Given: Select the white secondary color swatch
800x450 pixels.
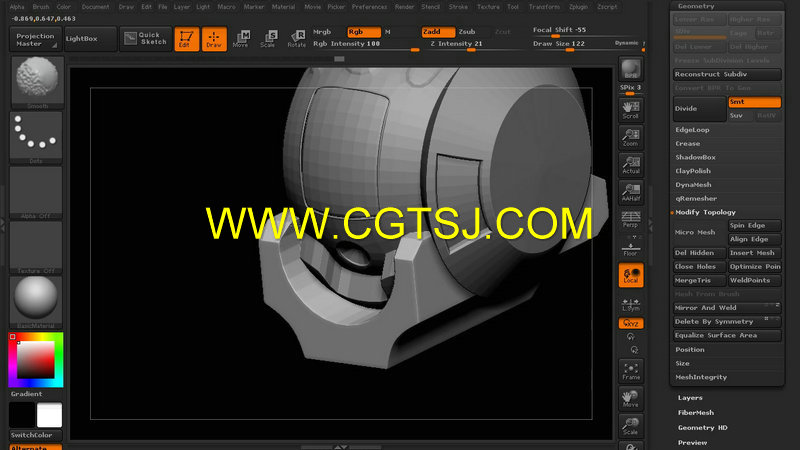Looking at the screenshot, I should pos(49,415).
